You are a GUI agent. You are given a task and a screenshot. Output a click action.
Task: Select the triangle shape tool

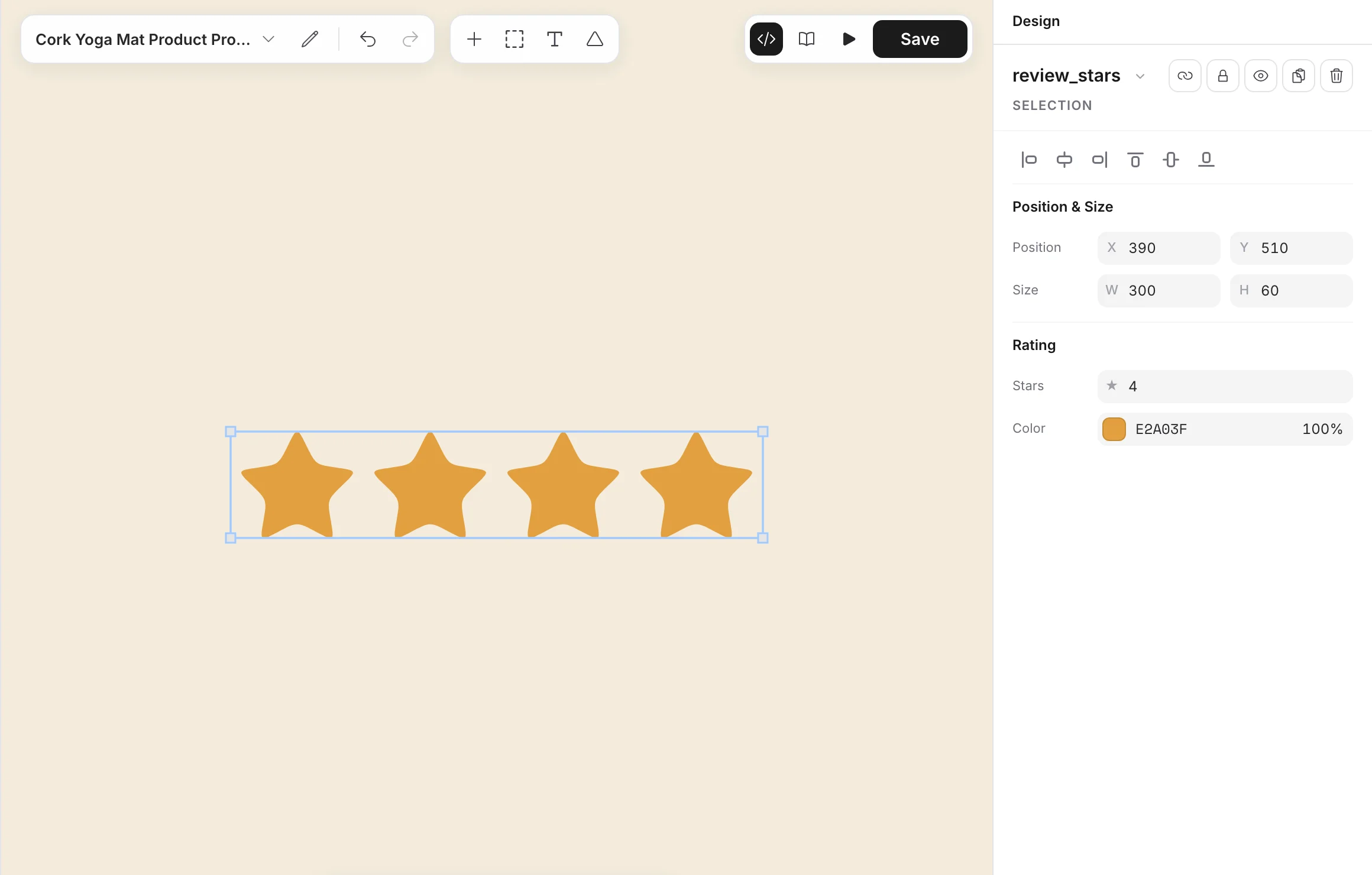point(595,39)
